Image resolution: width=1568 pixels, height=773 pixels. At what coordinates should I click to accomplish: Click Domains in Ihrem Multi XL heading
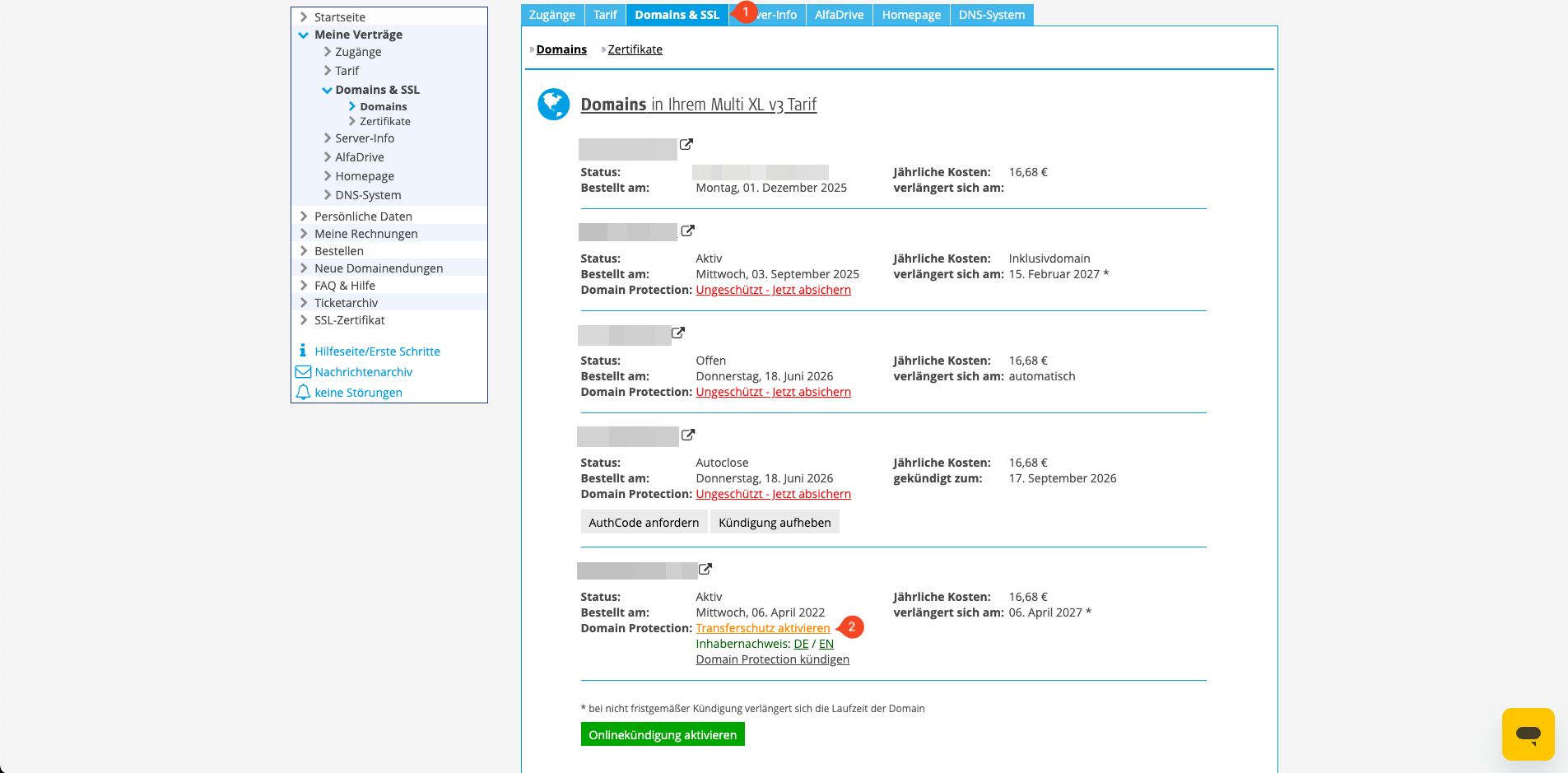click(699, 105)
